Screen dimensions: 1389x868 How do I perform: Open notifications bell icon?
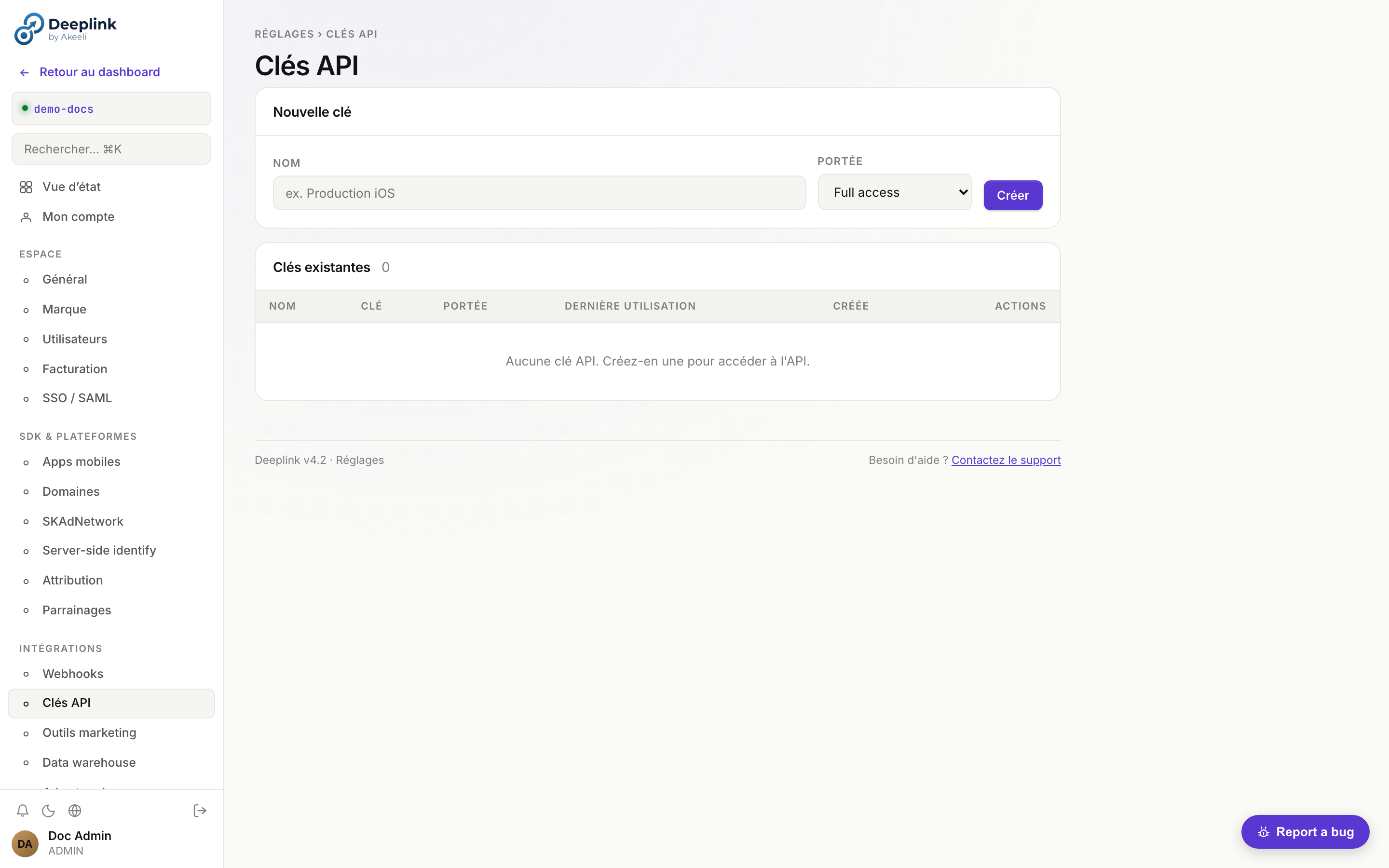click(x=22, y=811)
